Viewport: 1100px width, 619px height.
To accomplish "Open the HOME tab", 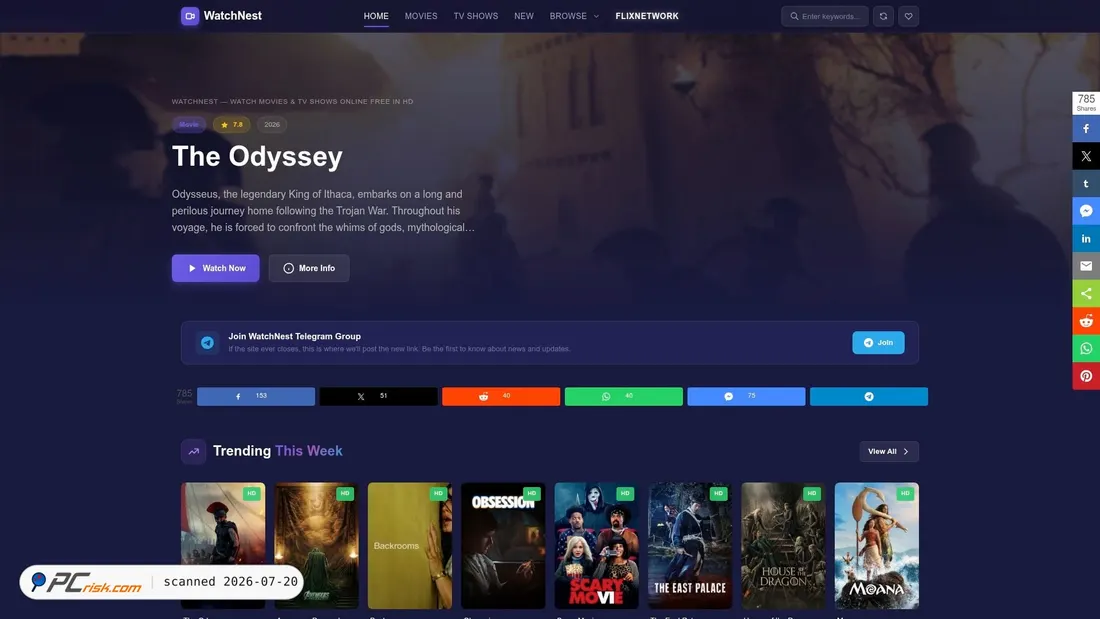I will coord(376,16).
